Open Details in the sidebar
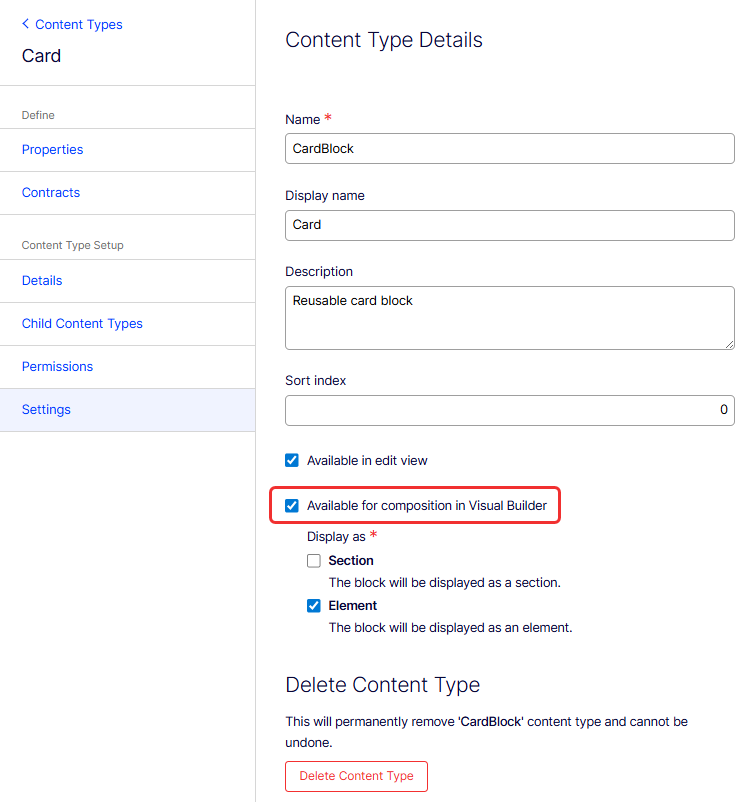The width and height of the screenshot is (746, 802). point(41,280)
